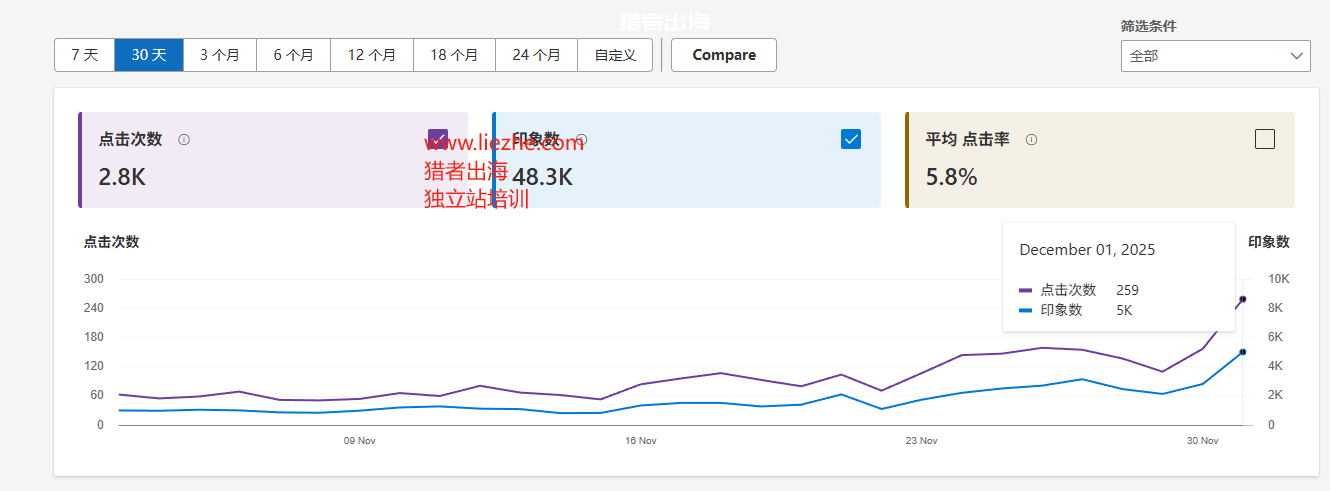Click the 点击次数 left axis title
The height and width of the screenshot is (491, 1330).
point(111,242)
